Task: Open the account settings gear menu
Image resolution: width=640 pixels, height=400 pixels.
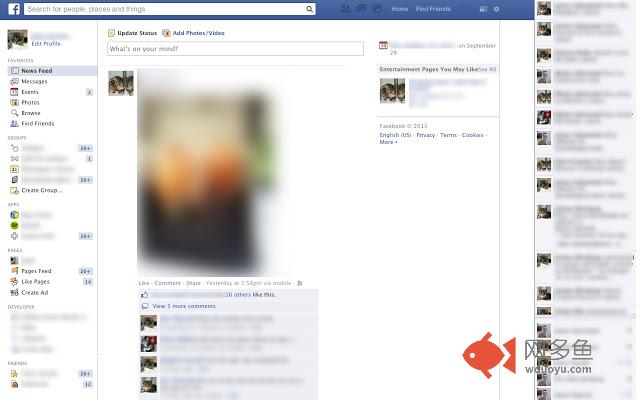Action: 497,9
